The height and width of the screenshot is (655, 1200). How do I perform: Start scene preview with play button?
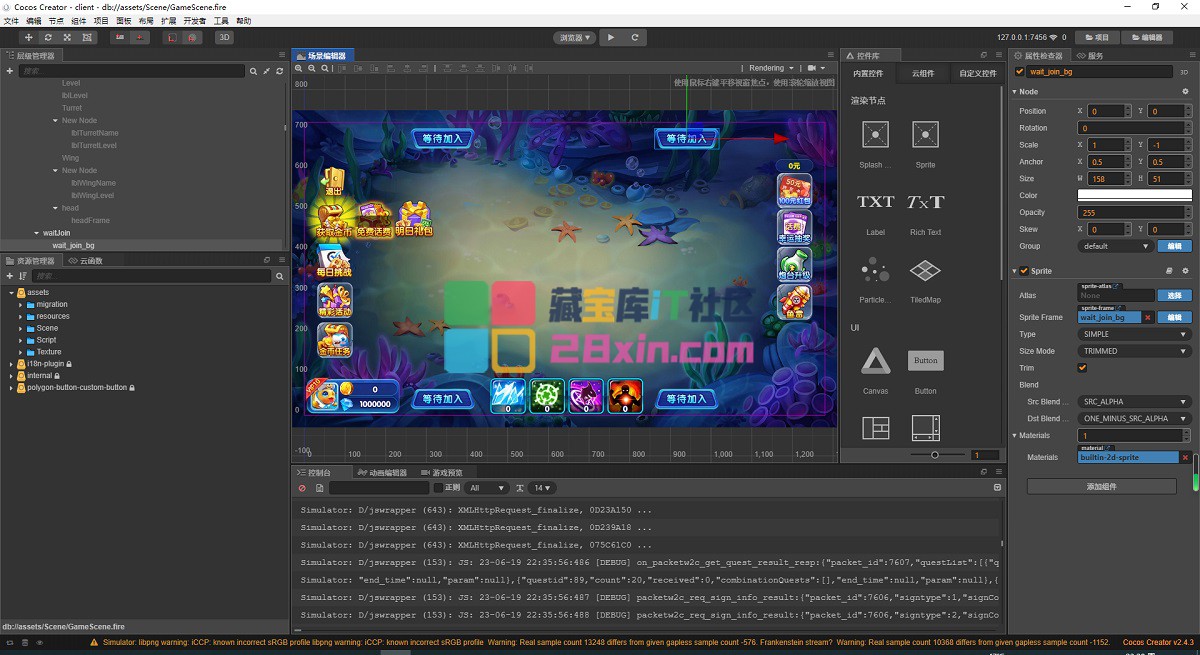pos(611,37)
